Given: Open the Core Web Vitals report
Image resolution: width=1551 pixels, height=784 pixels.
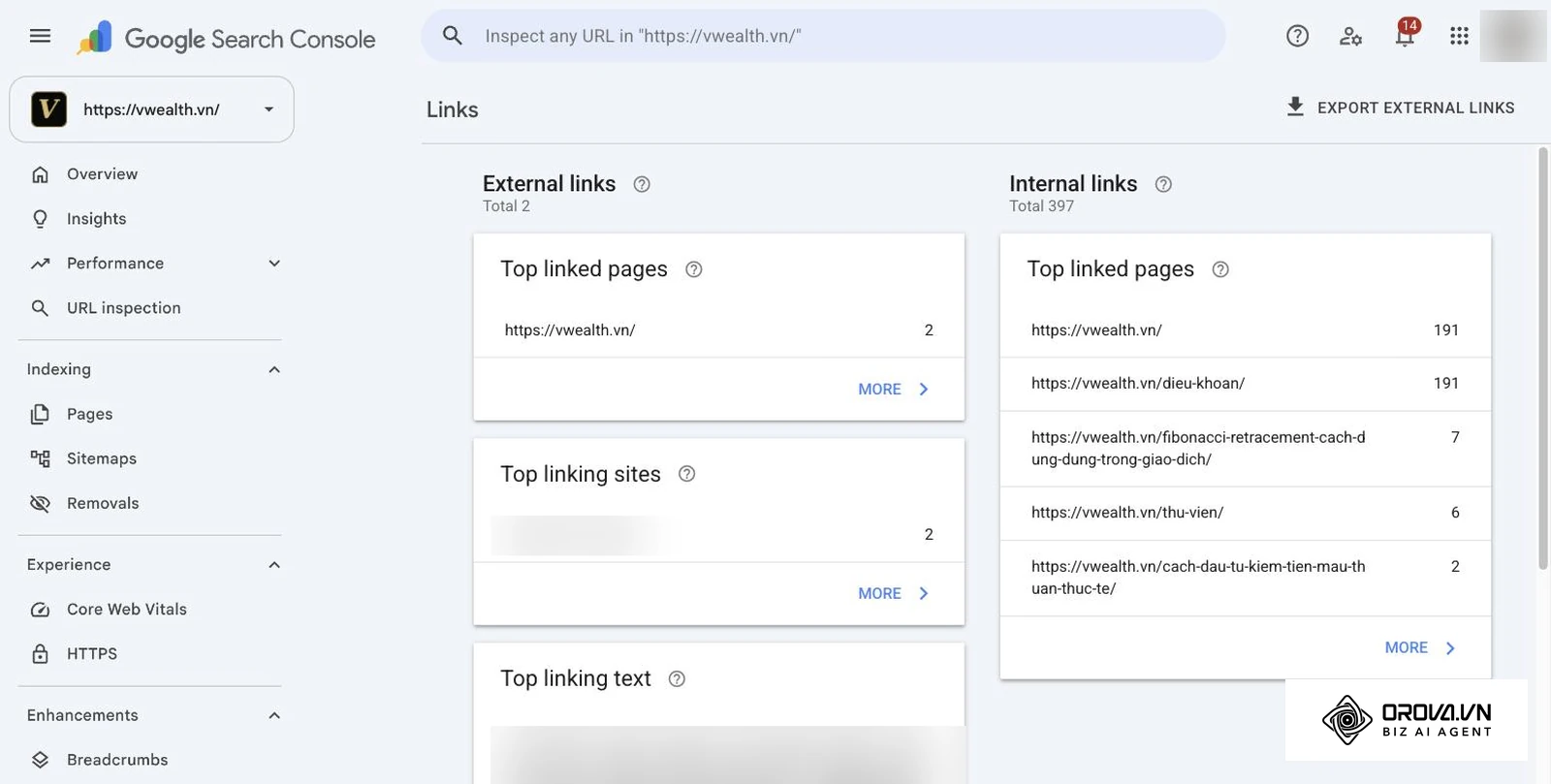Looking at the screenshot, I should point(126,610).
